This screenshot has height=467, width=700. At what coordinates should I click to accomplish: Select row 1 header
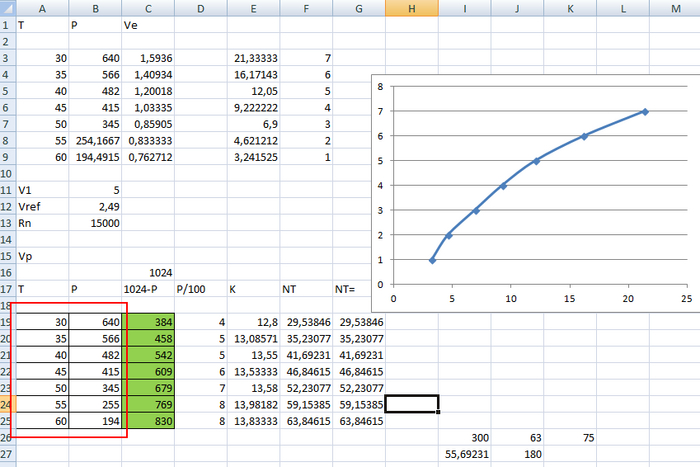(x=8, y=25)
